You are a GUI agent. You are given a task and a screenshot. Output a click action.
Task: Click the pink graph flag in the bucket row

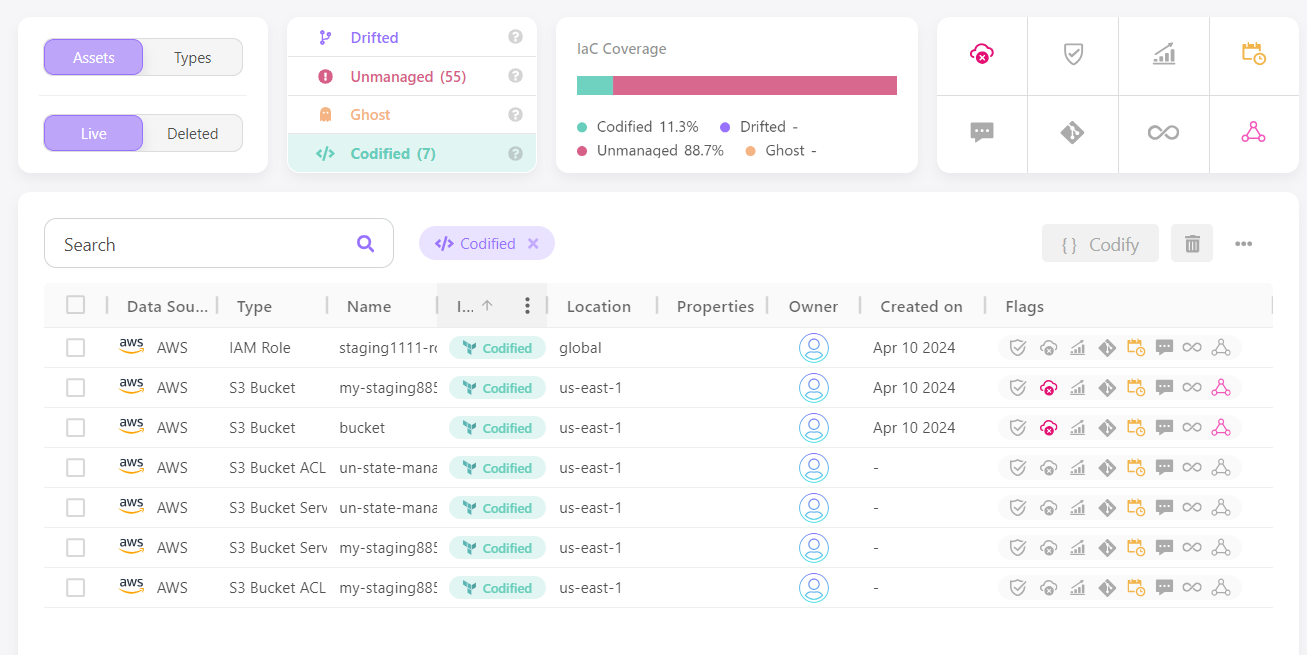(1220, 428)
